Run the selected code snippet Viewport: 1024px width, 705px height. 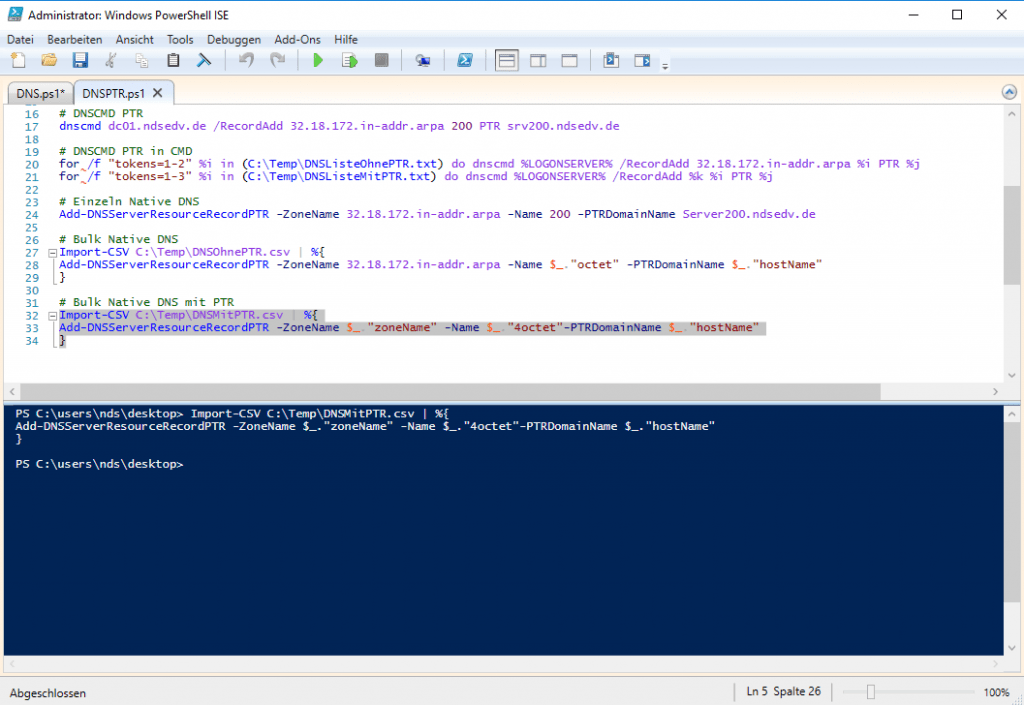pos(349,60)
